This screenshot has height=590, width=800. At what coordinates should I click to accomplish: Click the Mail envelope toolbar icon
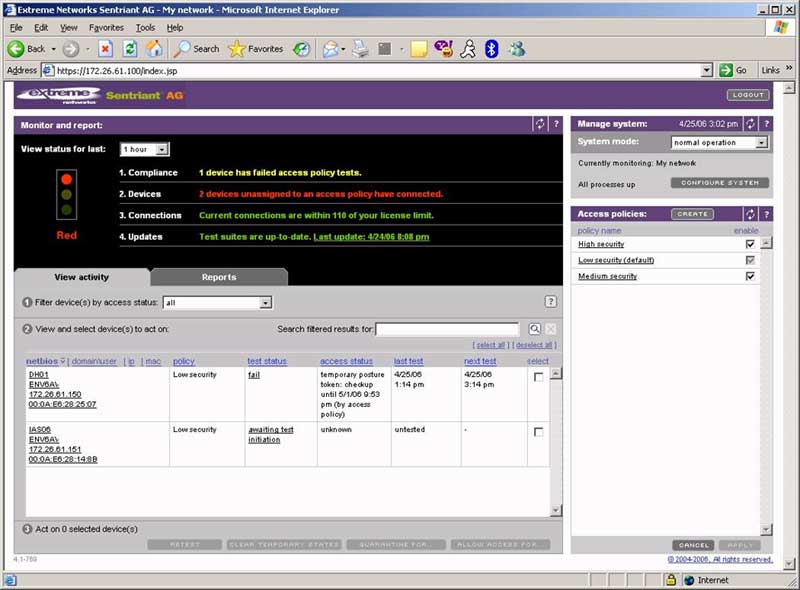331,49
